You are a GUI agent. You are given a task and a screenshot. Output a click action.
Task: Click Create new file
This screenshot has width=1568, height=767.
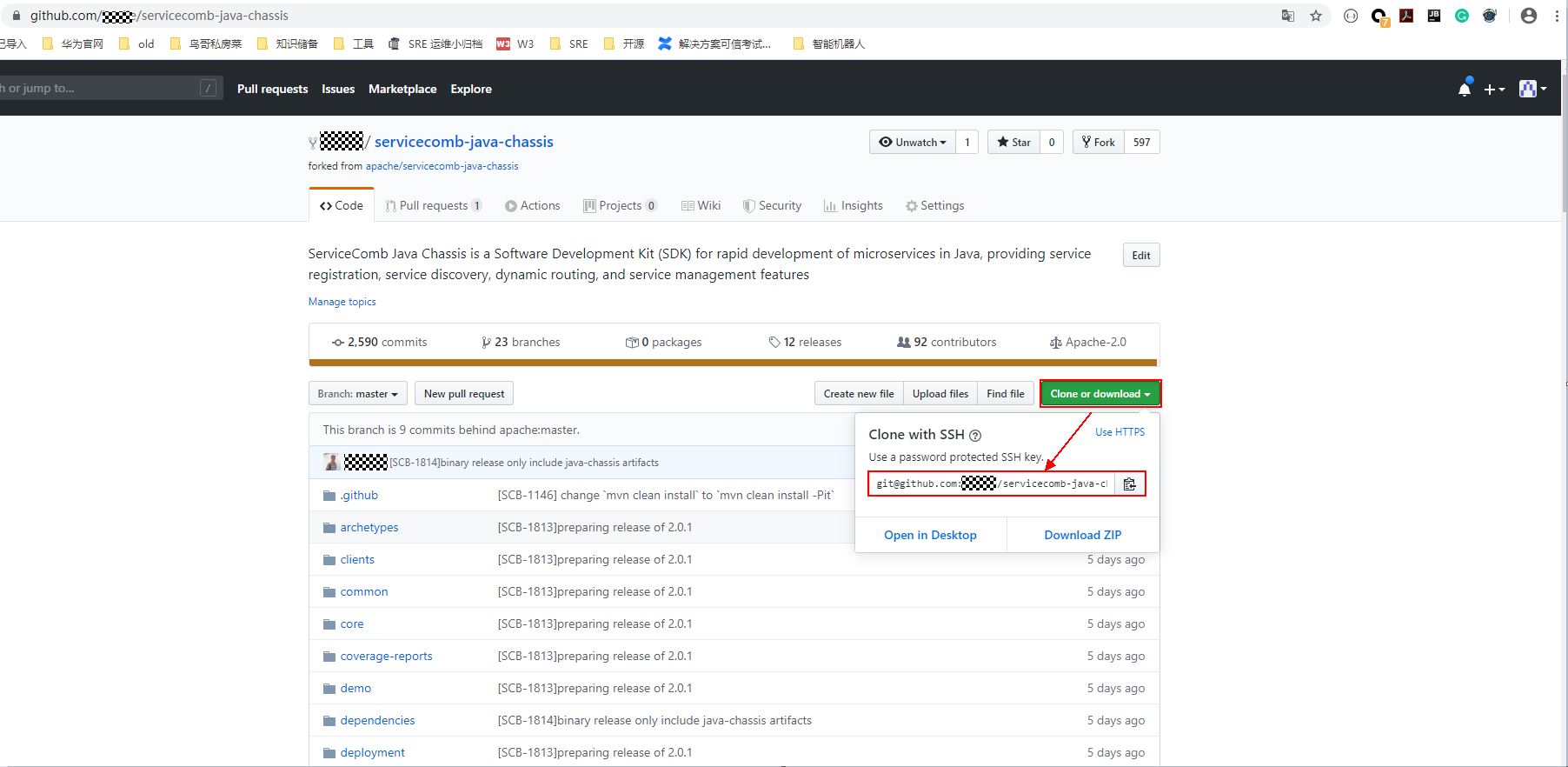coord(859,393)
